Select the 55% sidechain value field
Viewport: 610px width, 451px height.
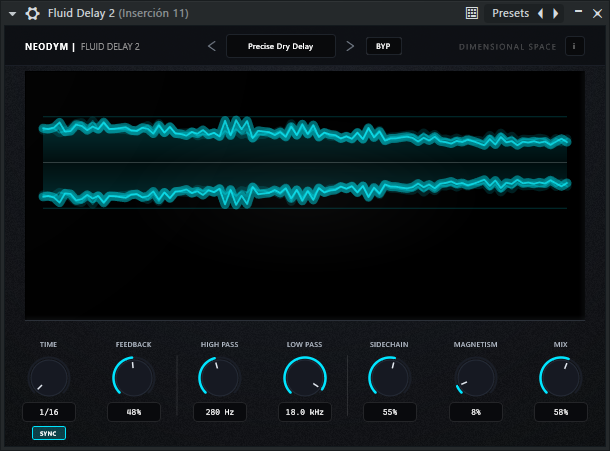coord(390,412)
